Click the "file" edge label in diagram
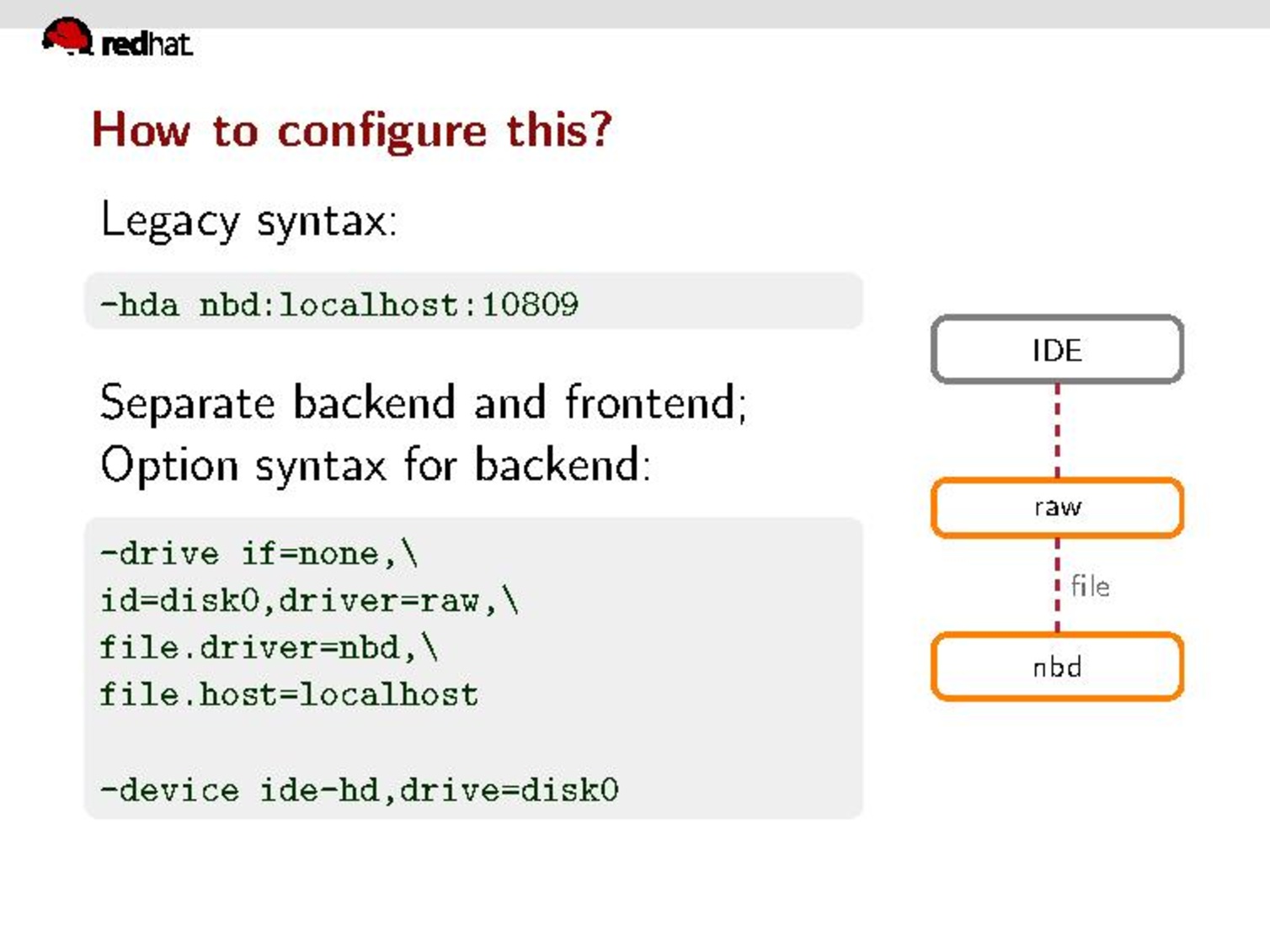This screenshot has width=1270, height=952. (1090, 586)
